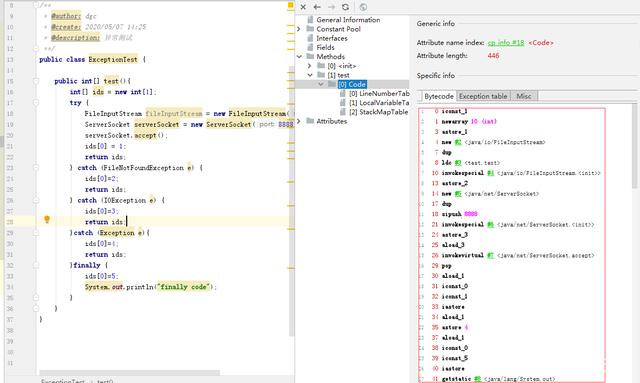Collapse the try block fold marker in gutter
Viewport: 640px width, 383px height.
[x=36, y=102]
